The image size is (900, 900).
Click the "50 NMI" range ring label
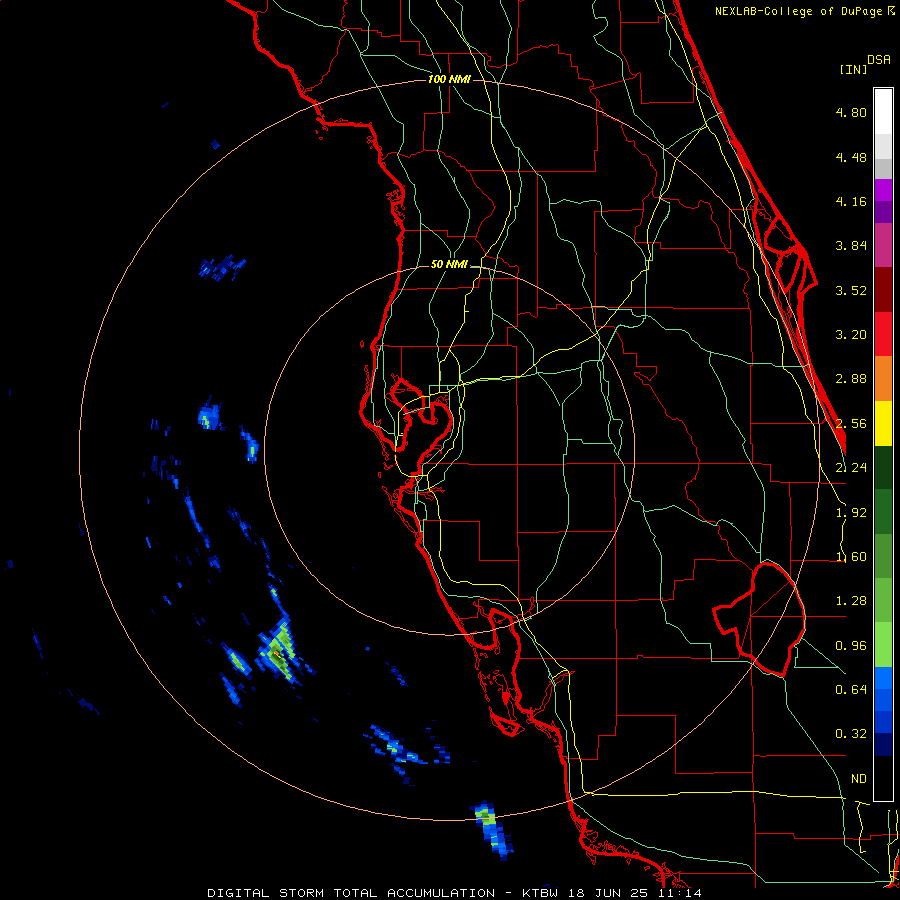pyautogui.click(x=449, y=265)
